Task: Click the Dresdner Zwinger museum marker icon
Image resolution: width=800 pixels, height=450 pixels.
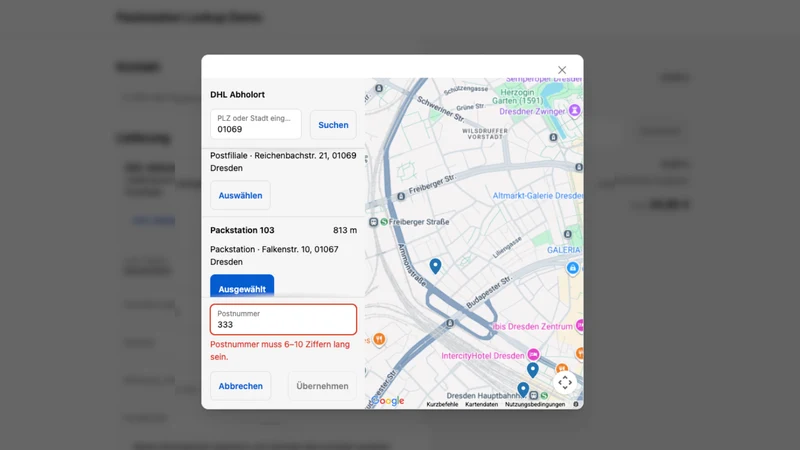Action: (574, 110)
